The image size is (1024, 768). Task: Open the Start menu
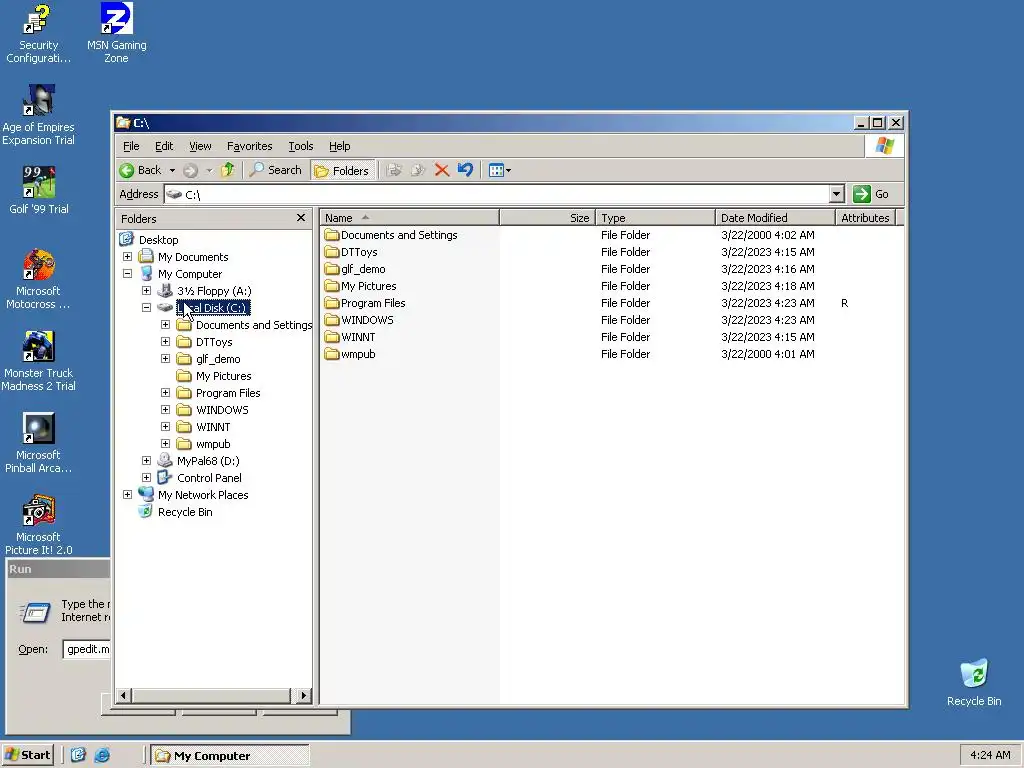28,755
